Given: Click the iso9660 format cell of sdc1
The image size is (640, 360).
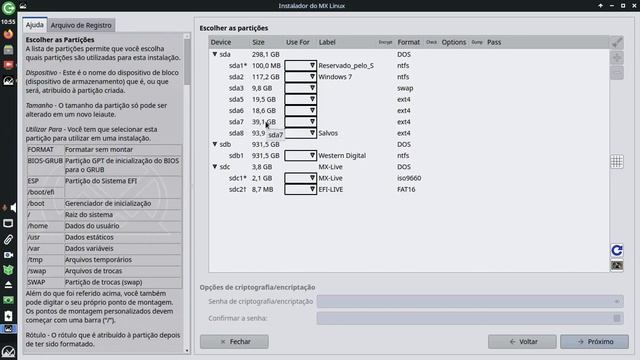Looking at the screenshot, I should tap(409, 178).
